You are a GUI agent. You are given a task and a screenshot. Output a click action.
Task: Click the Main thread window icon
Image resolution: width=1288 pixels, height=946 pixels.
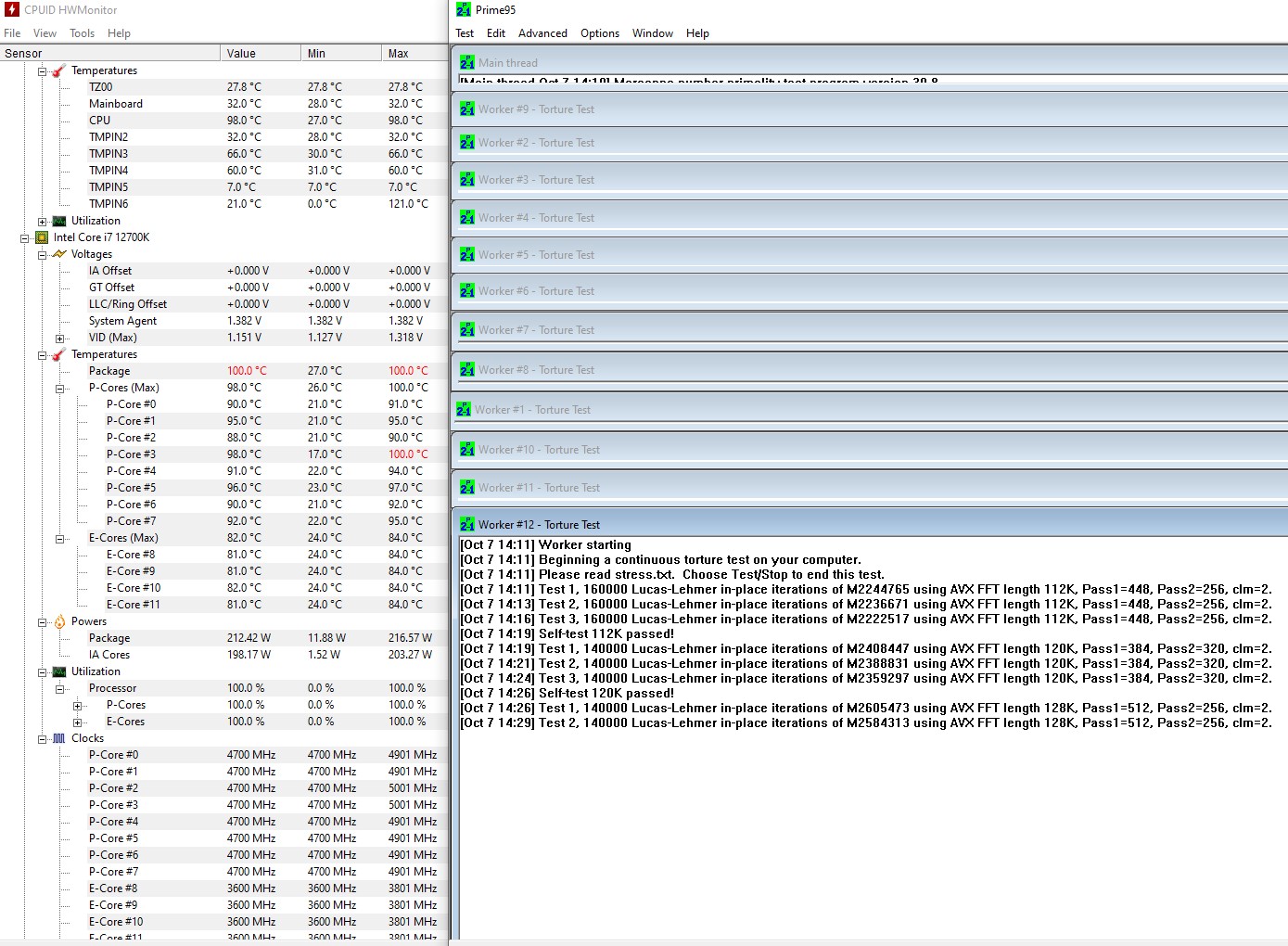click(x=467, y=63)
